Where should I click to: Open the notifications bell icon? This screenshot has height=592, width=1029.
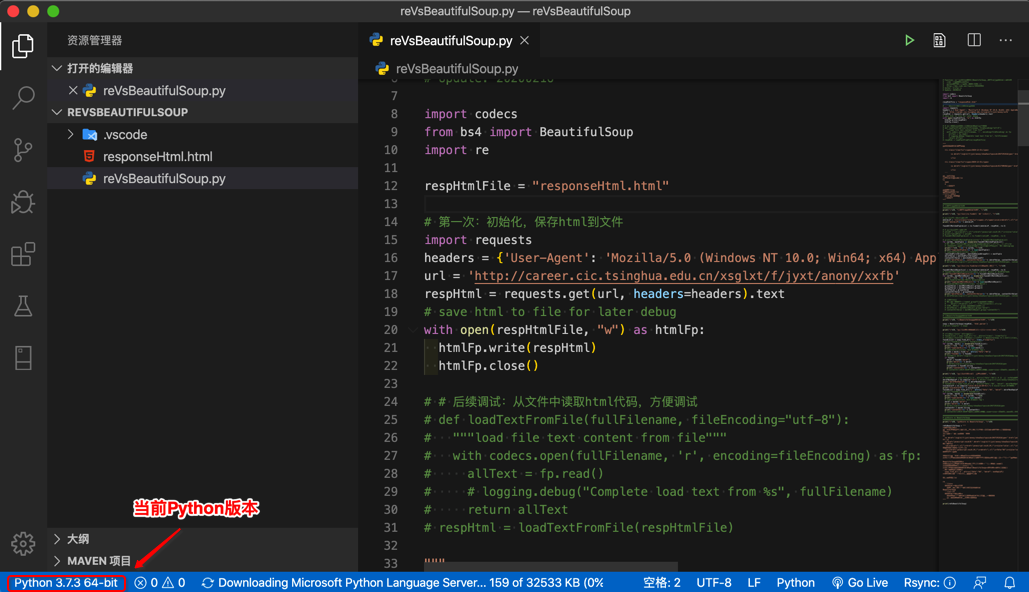point(1009,583)
